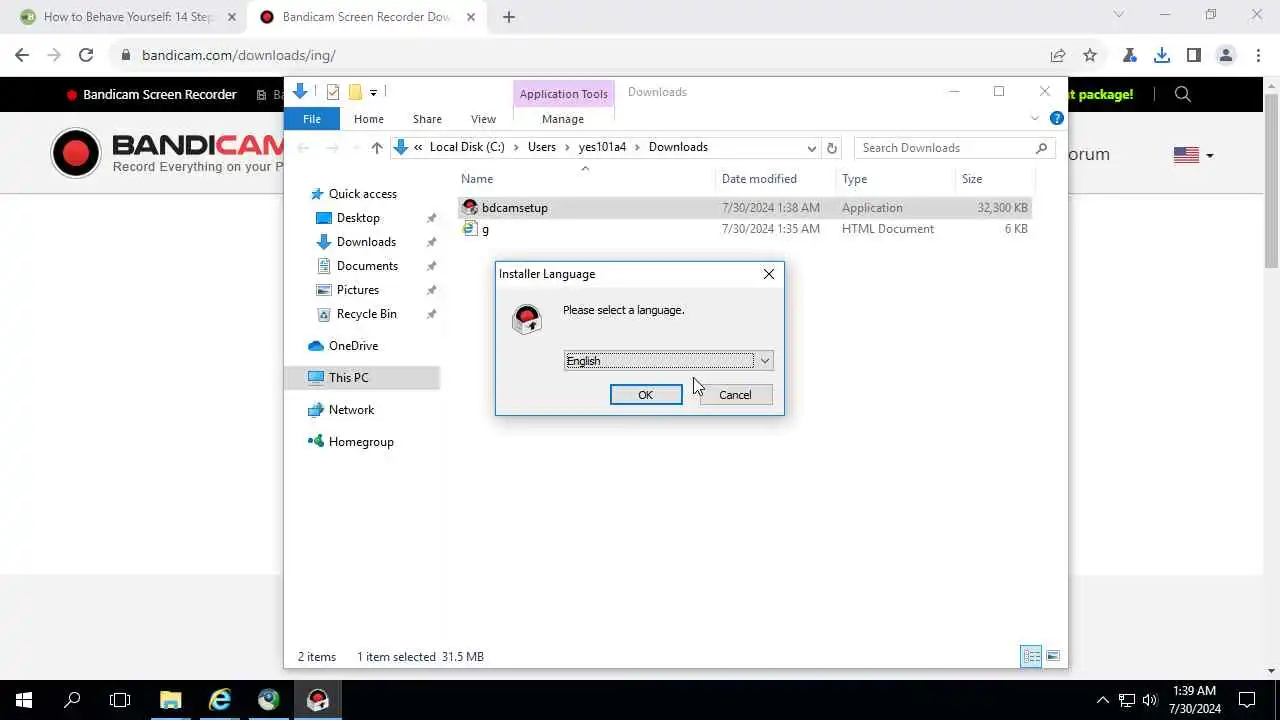Open Chrome downloads icon
This screenshot has height=720, width=1280.
point(1162,55)
